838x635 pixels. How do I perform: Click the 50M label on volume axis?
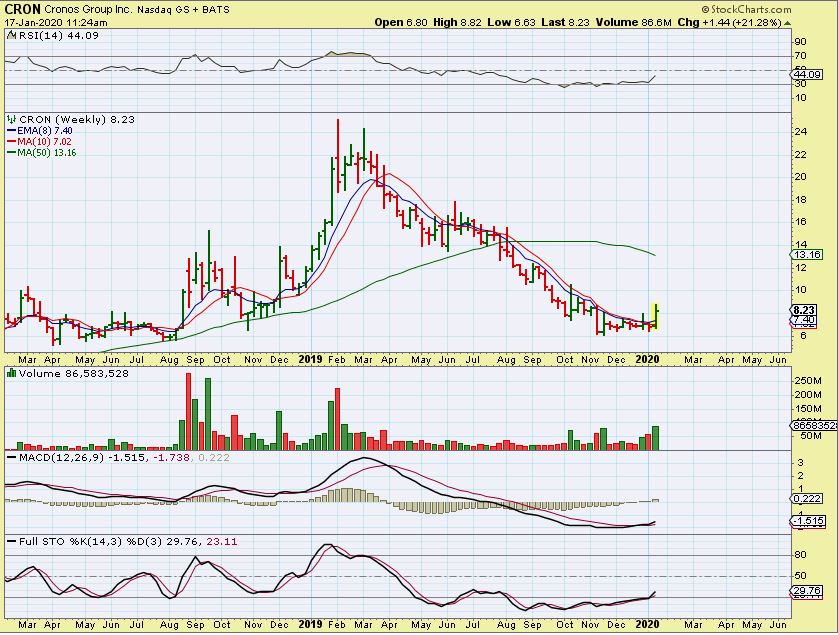(x=810, y=436)
